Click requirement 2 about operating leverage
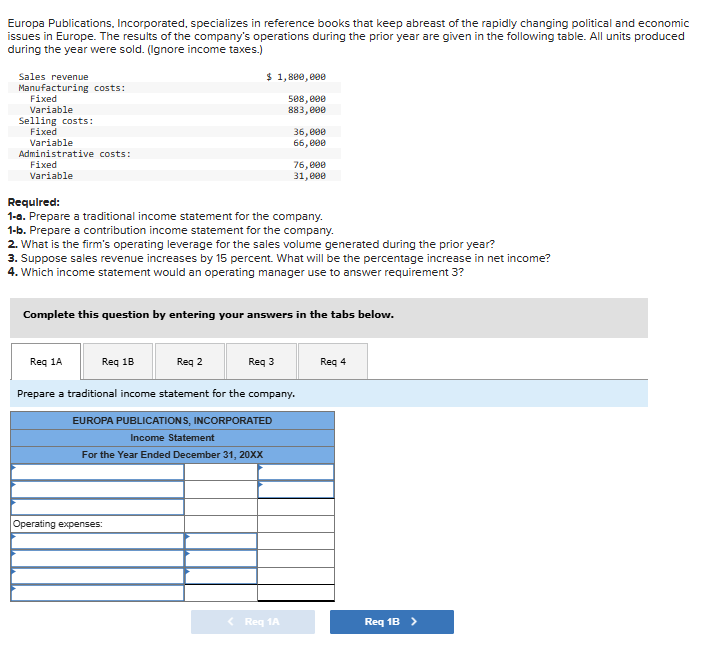 click(252, 244)
